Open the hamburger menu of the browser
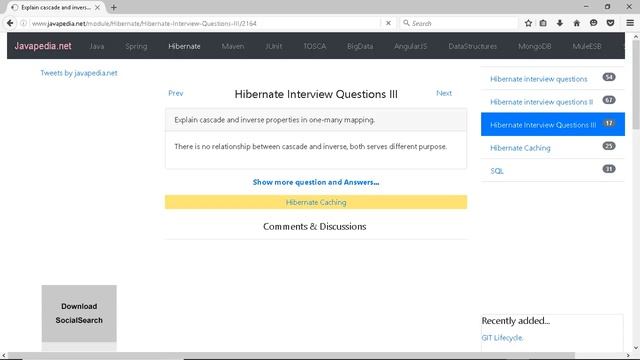The height and width of the screenshot is (360, 640). 630,23
